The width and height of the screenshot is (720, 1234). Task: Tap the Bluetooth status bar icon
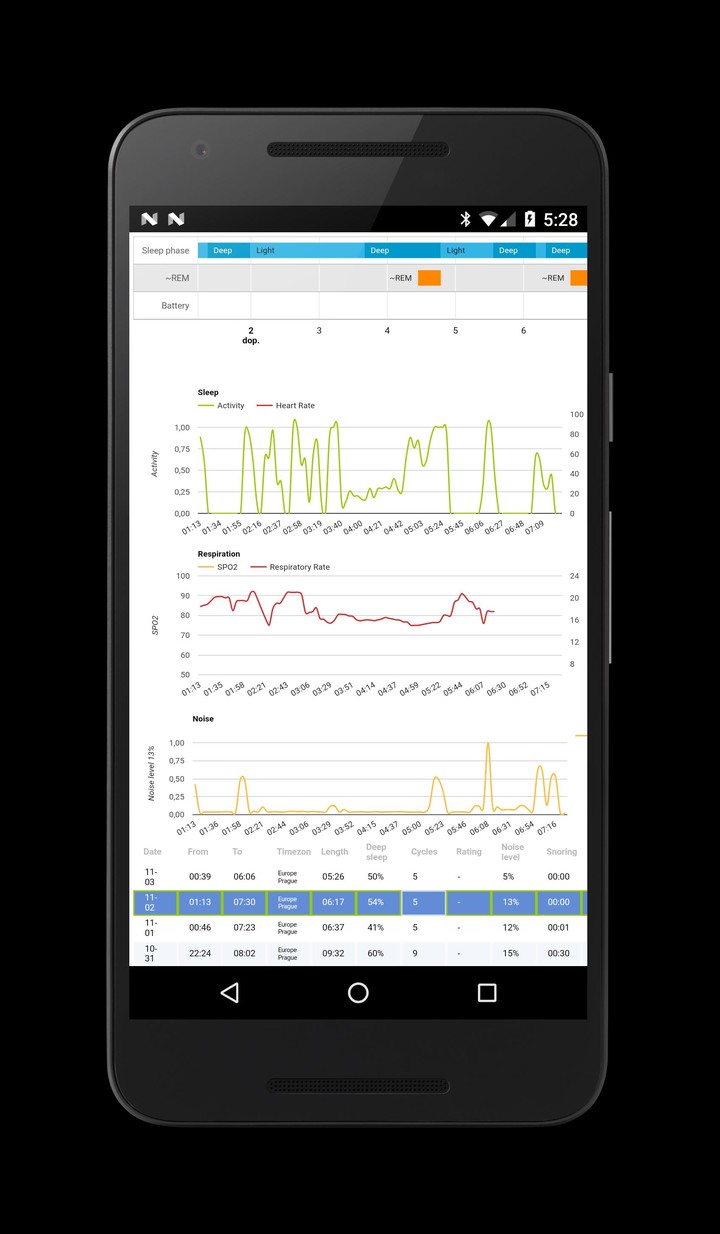click(x=465, y=219)
